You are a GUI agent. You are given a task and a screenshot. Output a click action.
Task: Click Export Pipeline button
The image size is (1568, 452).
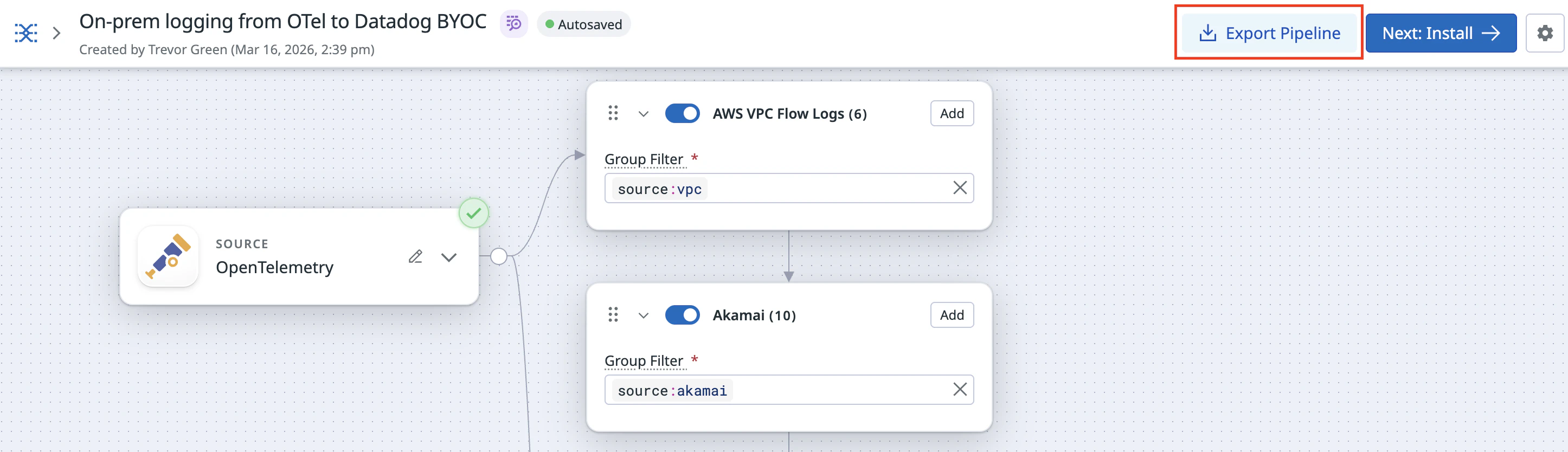coord(1269,33)
